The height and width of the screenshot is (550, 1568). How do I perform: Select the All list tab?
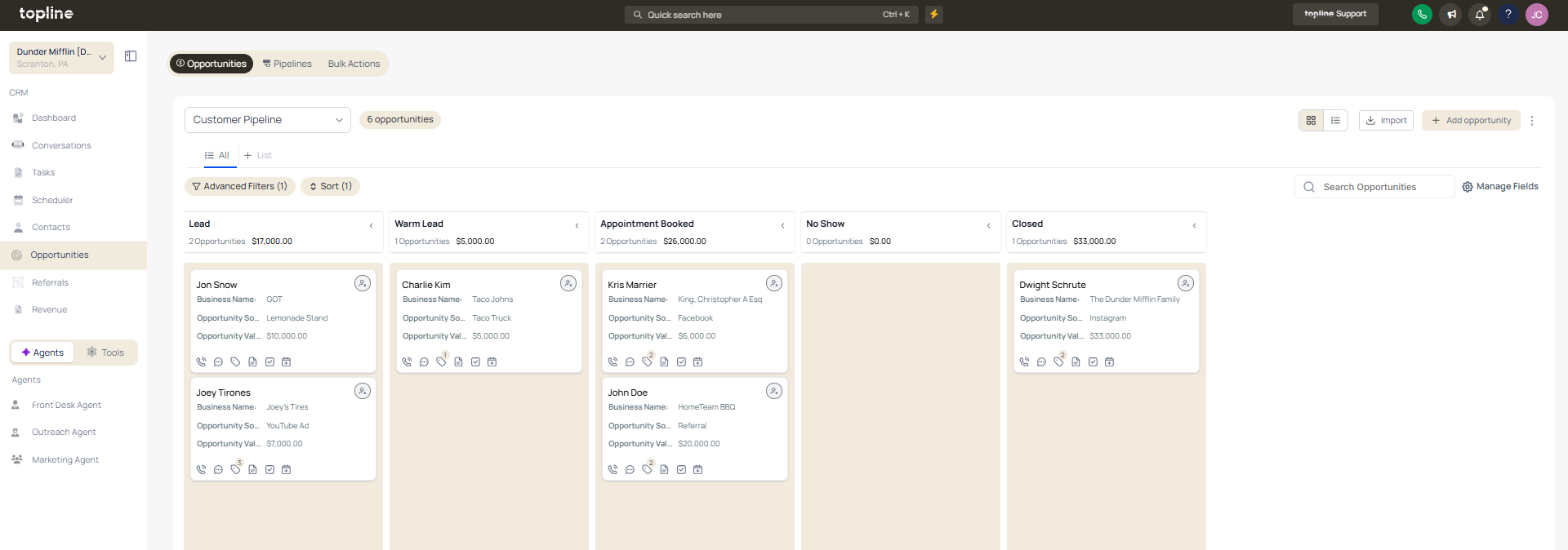pos(217,155)
